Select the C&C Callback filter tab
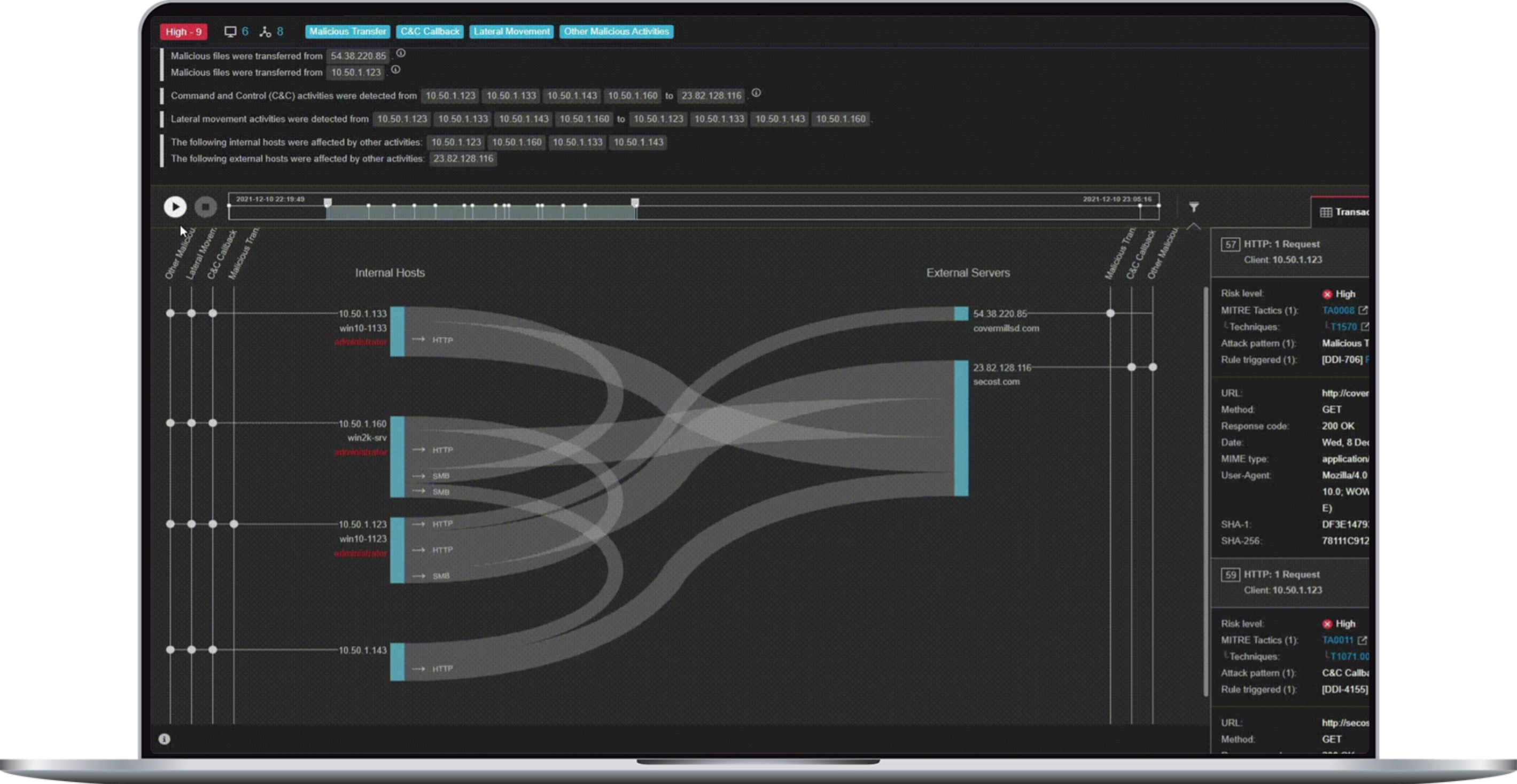This screenshot has height=784, width=1517. pos(429,31)
